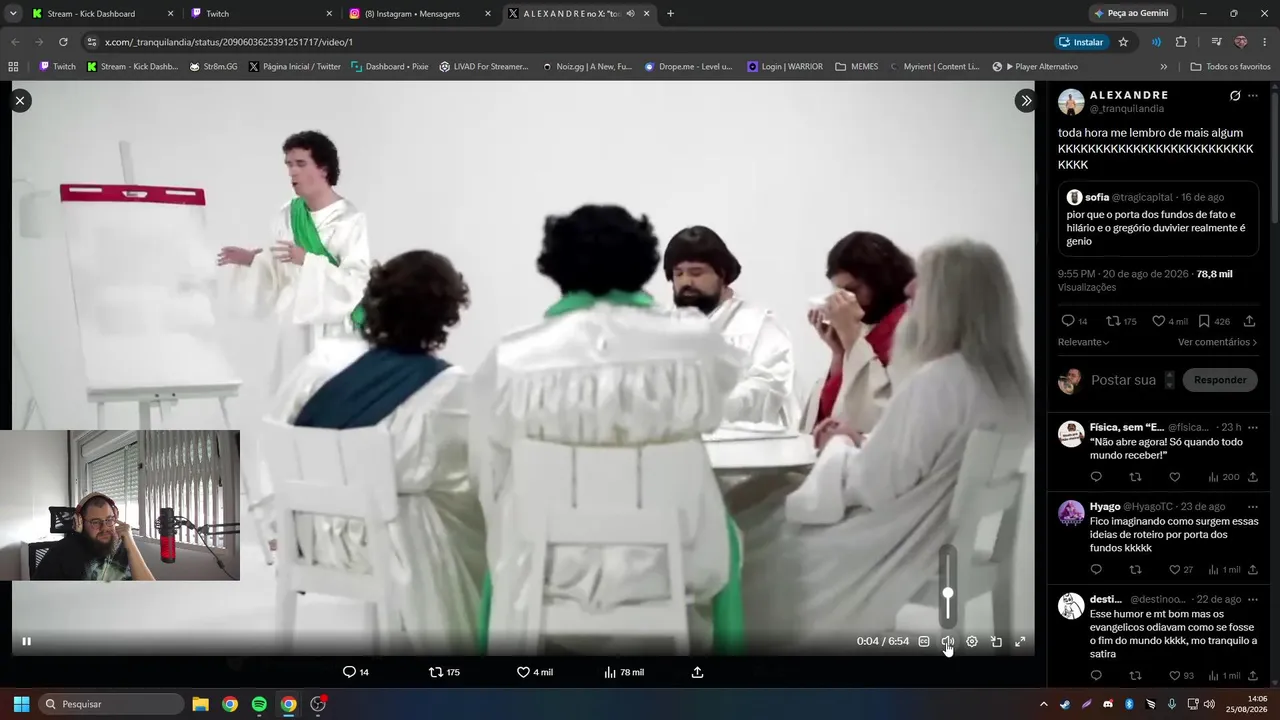Viewport: 1280px width, 720px height.
Task: Open Hyago's profile avatar
Action: coord(1071,513)
